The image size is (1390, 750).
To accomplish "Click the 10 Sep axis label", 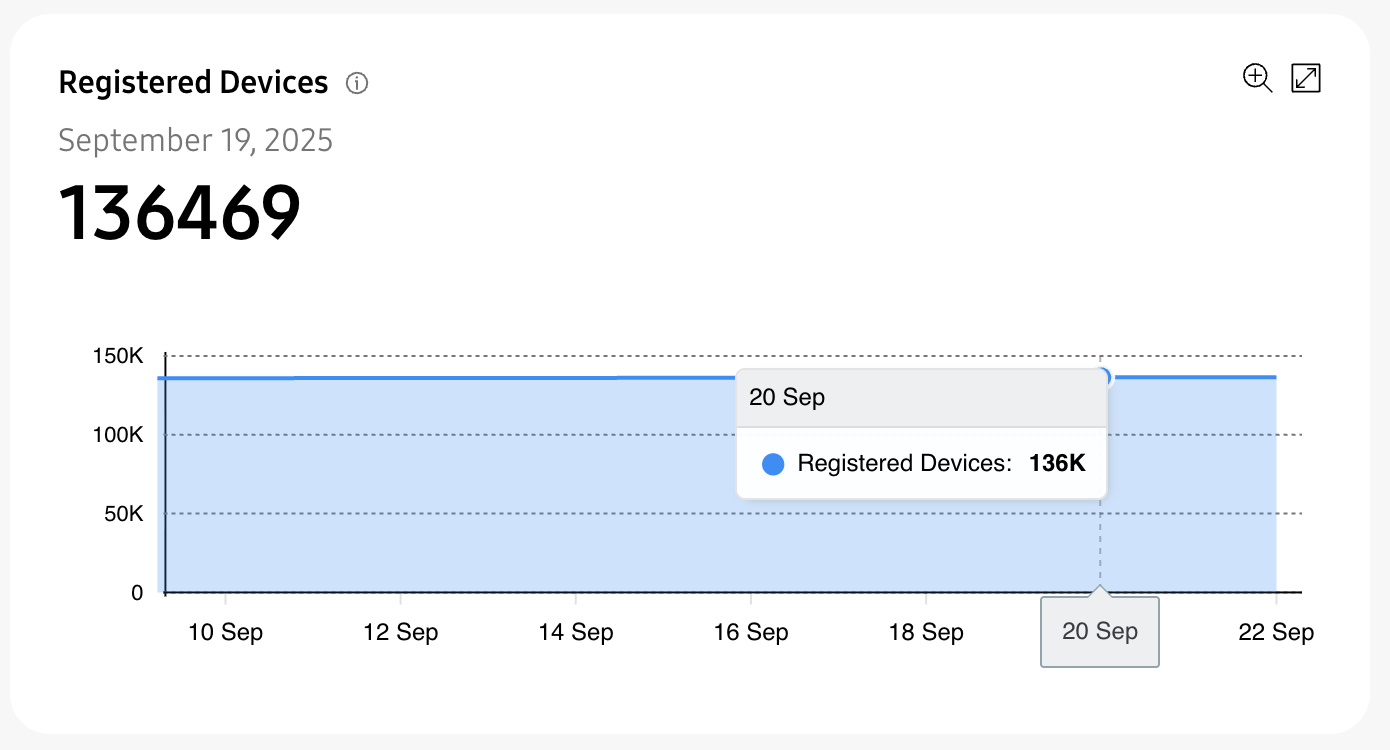I will tap(226, 632).
